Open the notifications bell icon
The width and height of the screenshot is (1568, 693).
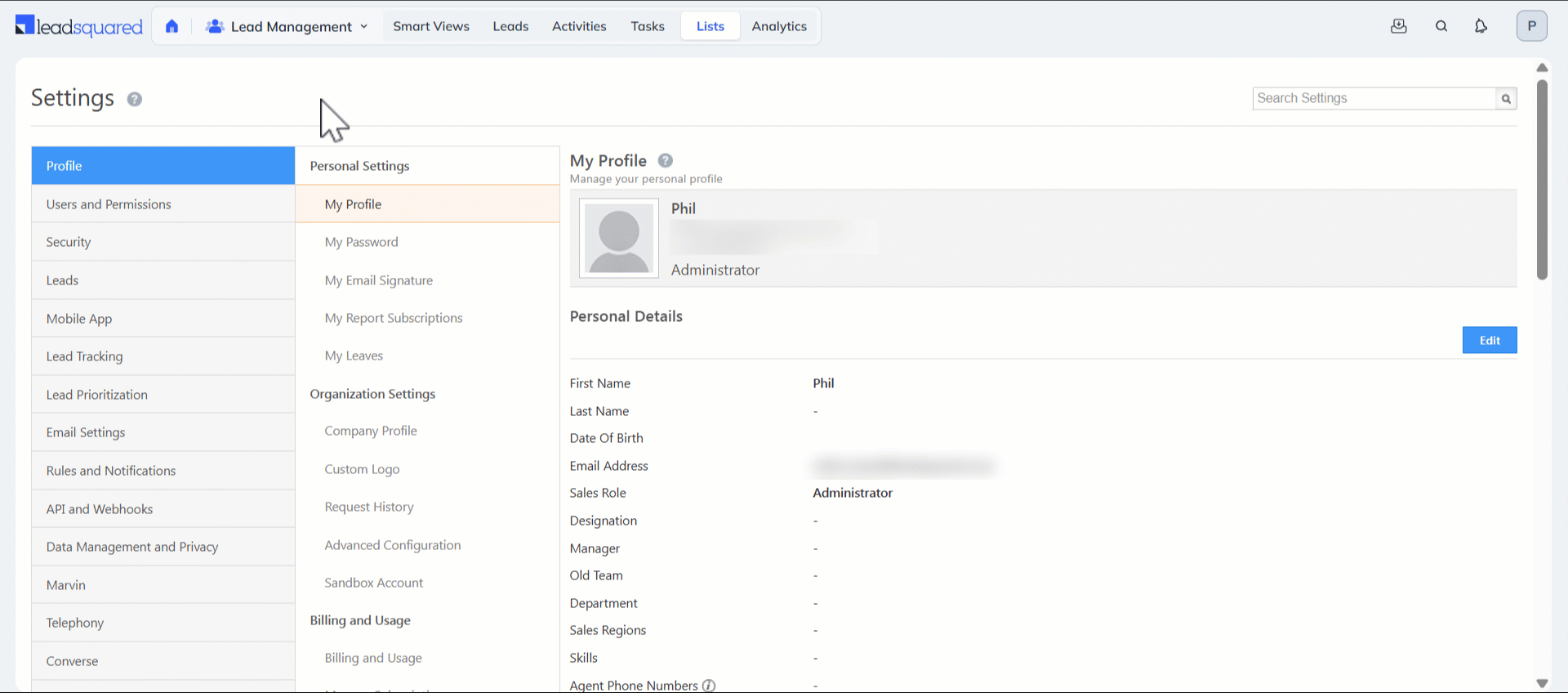point(1481,26)
